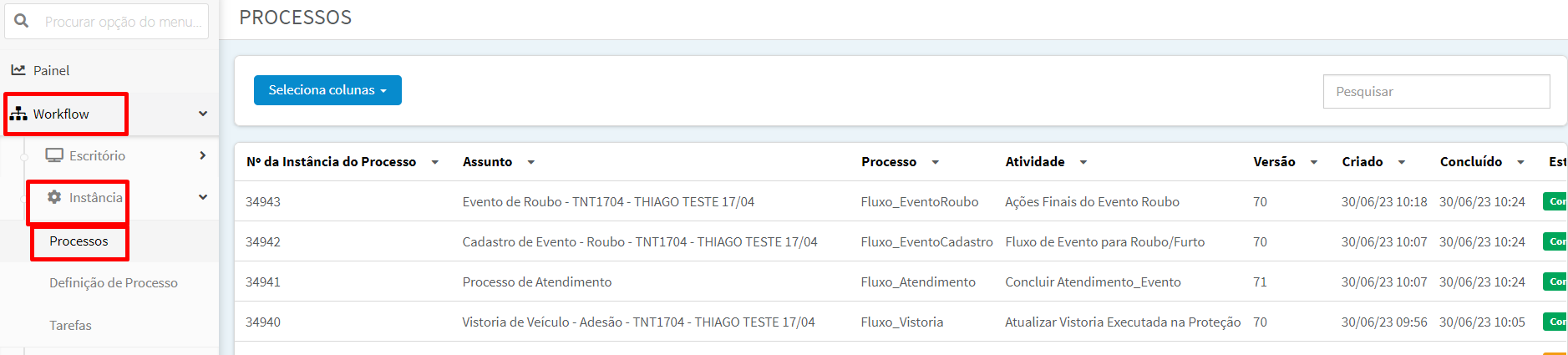Screen dimensions: 1568x355
Task: Click the Workflow hierarchy icon
Action: 18,114
